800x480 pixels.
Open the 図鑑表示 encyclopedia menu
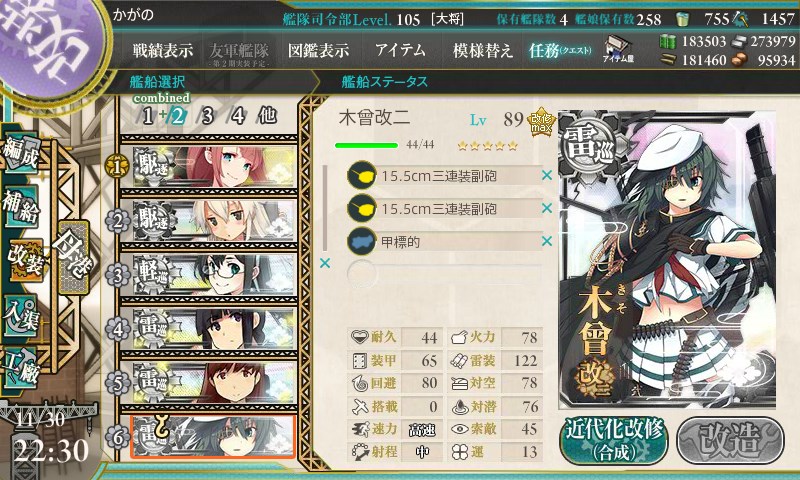tap(318, 50)
